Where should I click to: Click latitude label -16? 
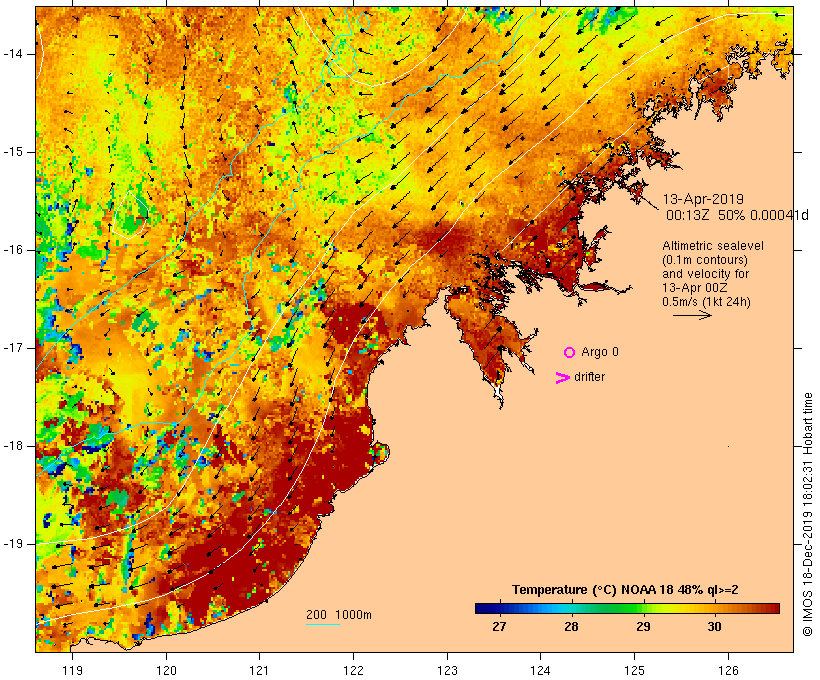click(x=13, y=250)
